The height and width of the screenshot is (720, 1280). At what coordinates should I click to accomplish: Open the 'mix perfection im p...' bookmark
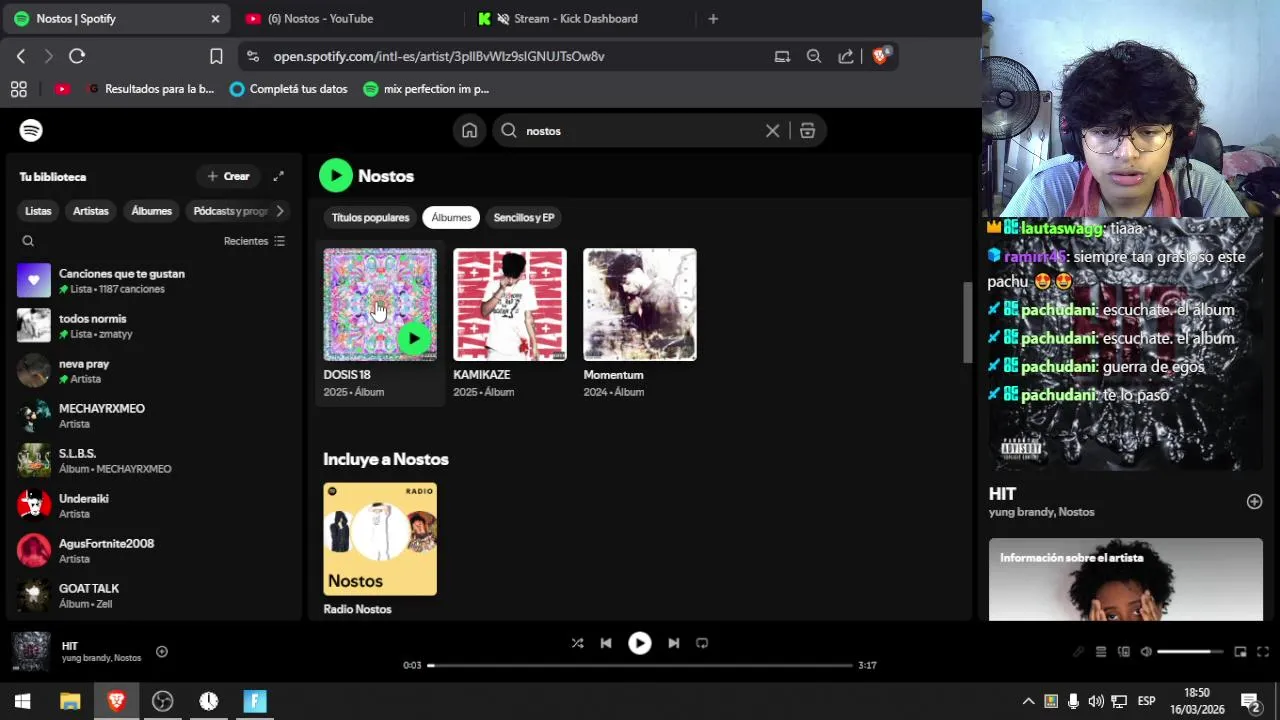tap(426, 89)
